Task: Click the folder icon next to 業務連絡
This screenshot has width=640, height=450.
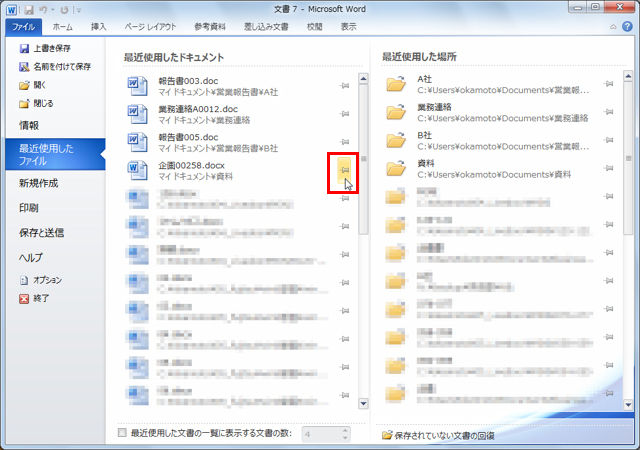Action: (x=396, y=112)
